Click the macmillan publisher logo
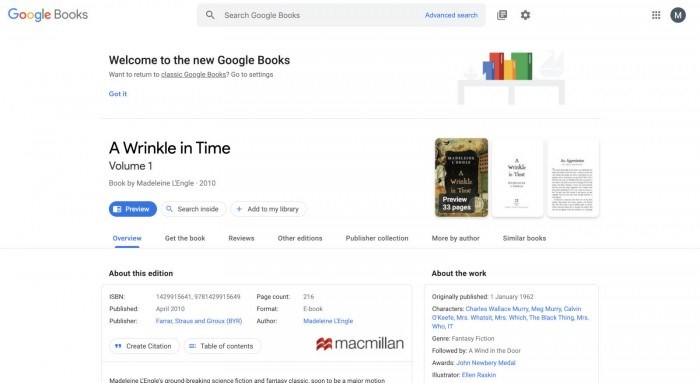This screenshot has width=700, height=383. point(360,343)
